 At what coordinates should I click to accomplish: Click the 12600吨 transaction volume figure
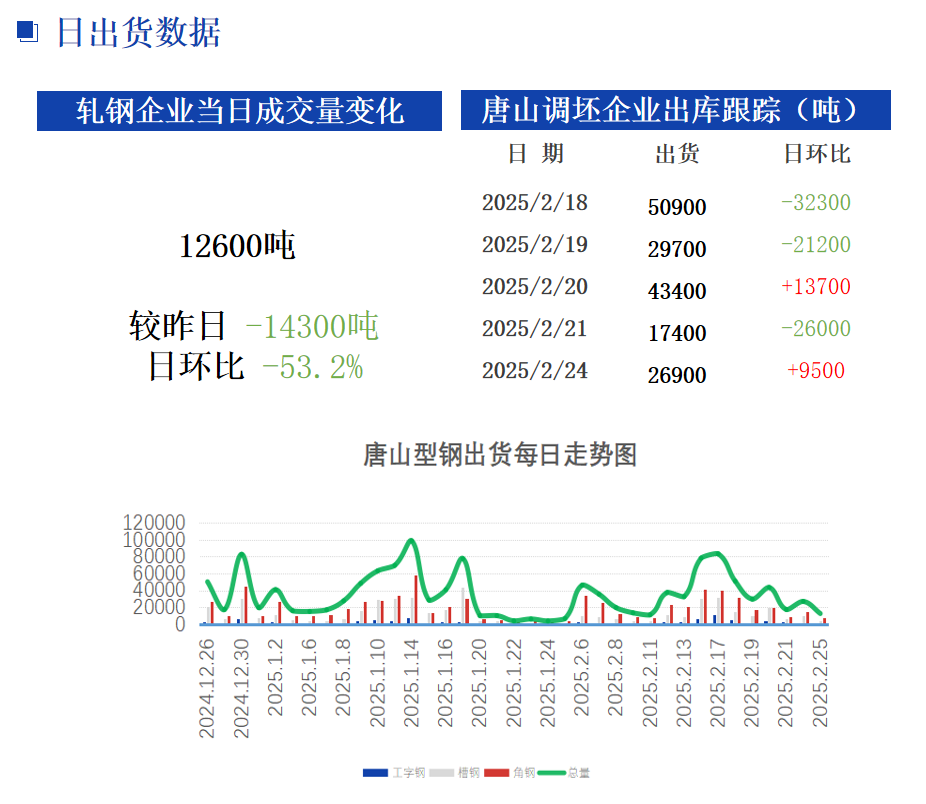[237, 246]
